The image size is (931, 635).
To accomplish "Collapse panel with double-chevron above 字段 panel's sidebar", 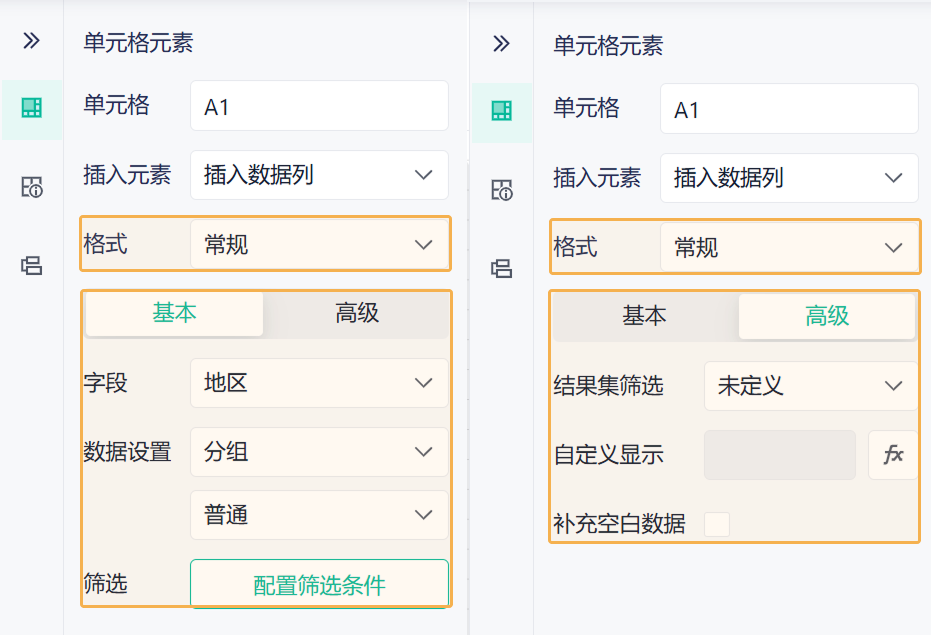I will coord(32,41).
